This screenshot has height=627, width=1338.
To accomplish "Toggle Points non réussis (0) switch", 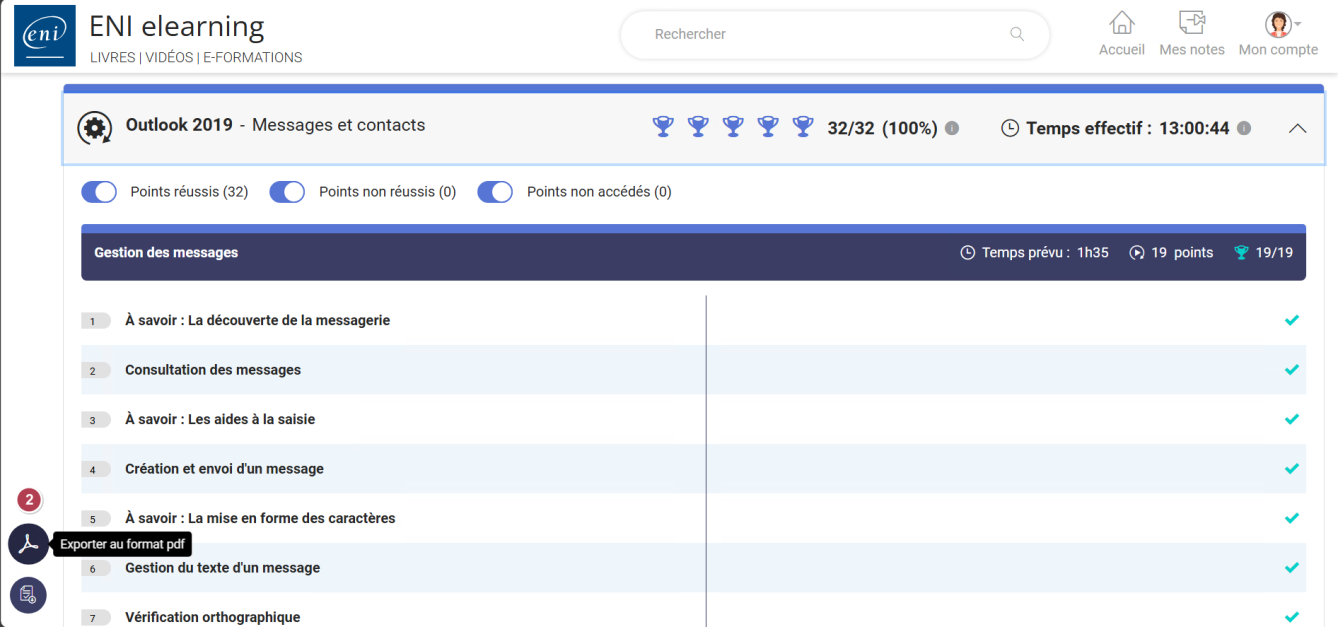I will coord(287,192).
